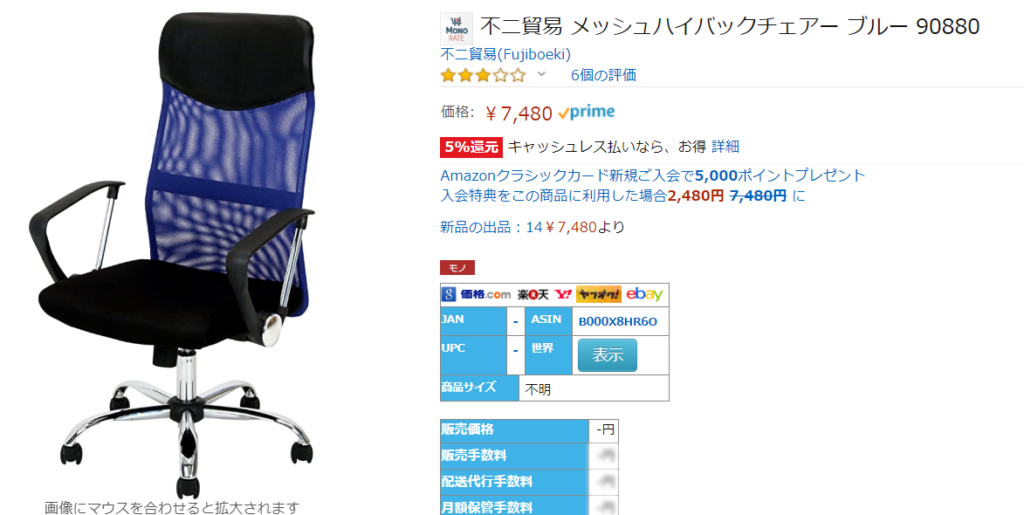Image resolution: width=1024 pixels, height=515 pixels.
Task: Expand the star rating dropdown chevron
Action: pos(541,74)
